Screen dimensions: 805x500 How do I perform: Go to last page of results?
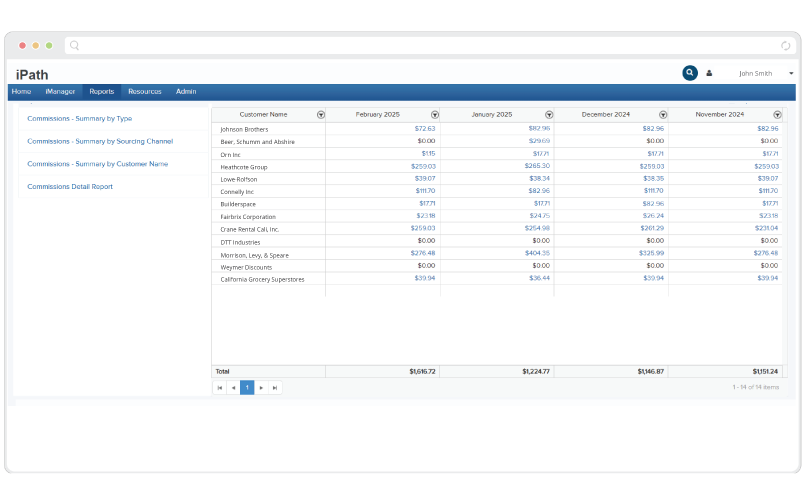pyautogui.click(x=275, y=387)
